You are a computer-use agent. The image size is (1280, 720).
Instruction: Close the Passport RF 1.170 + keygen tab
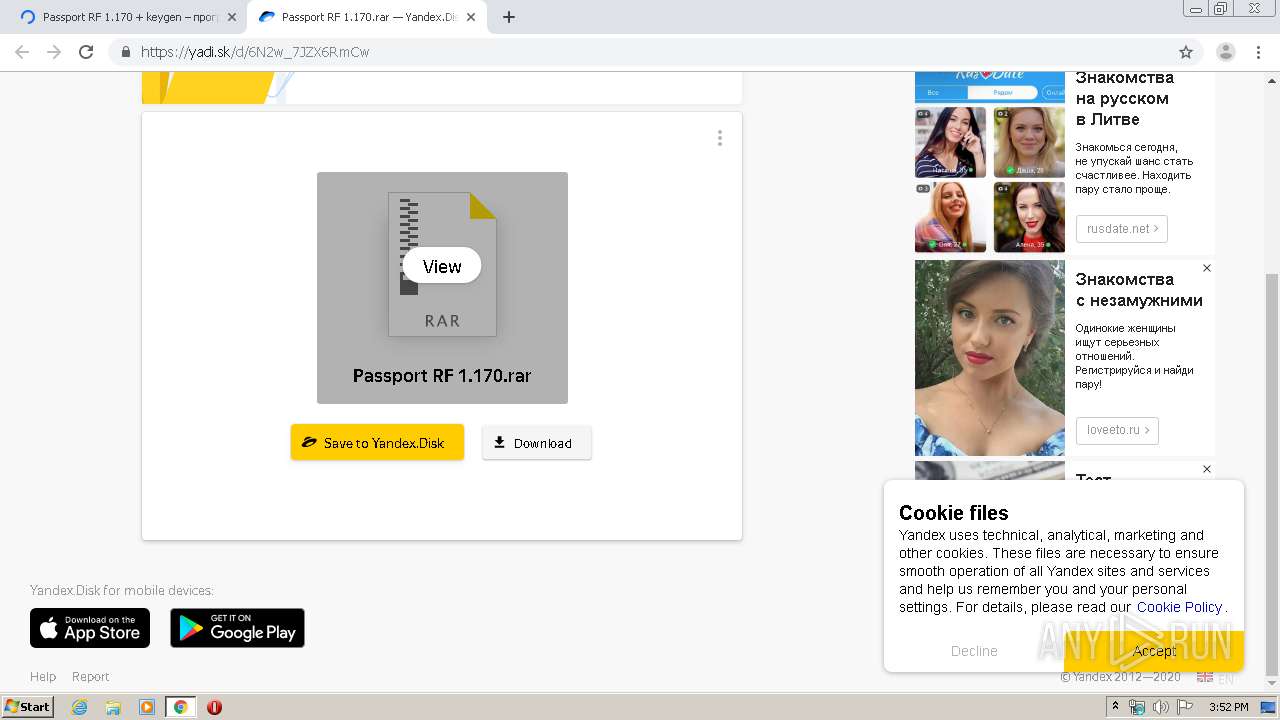tap(232, 17)
